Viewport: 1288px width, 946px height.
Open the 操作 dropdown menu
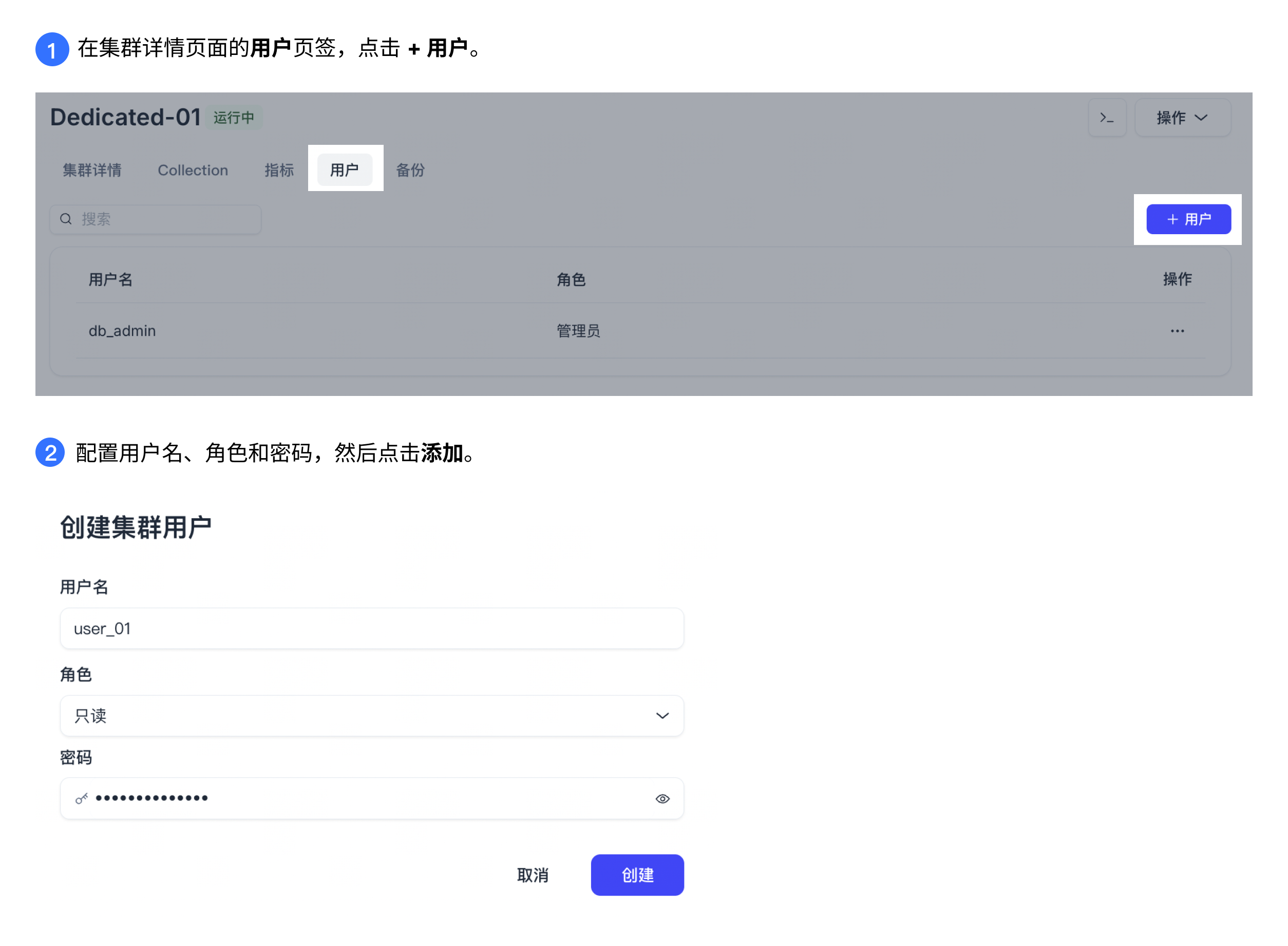(1182, 118)
